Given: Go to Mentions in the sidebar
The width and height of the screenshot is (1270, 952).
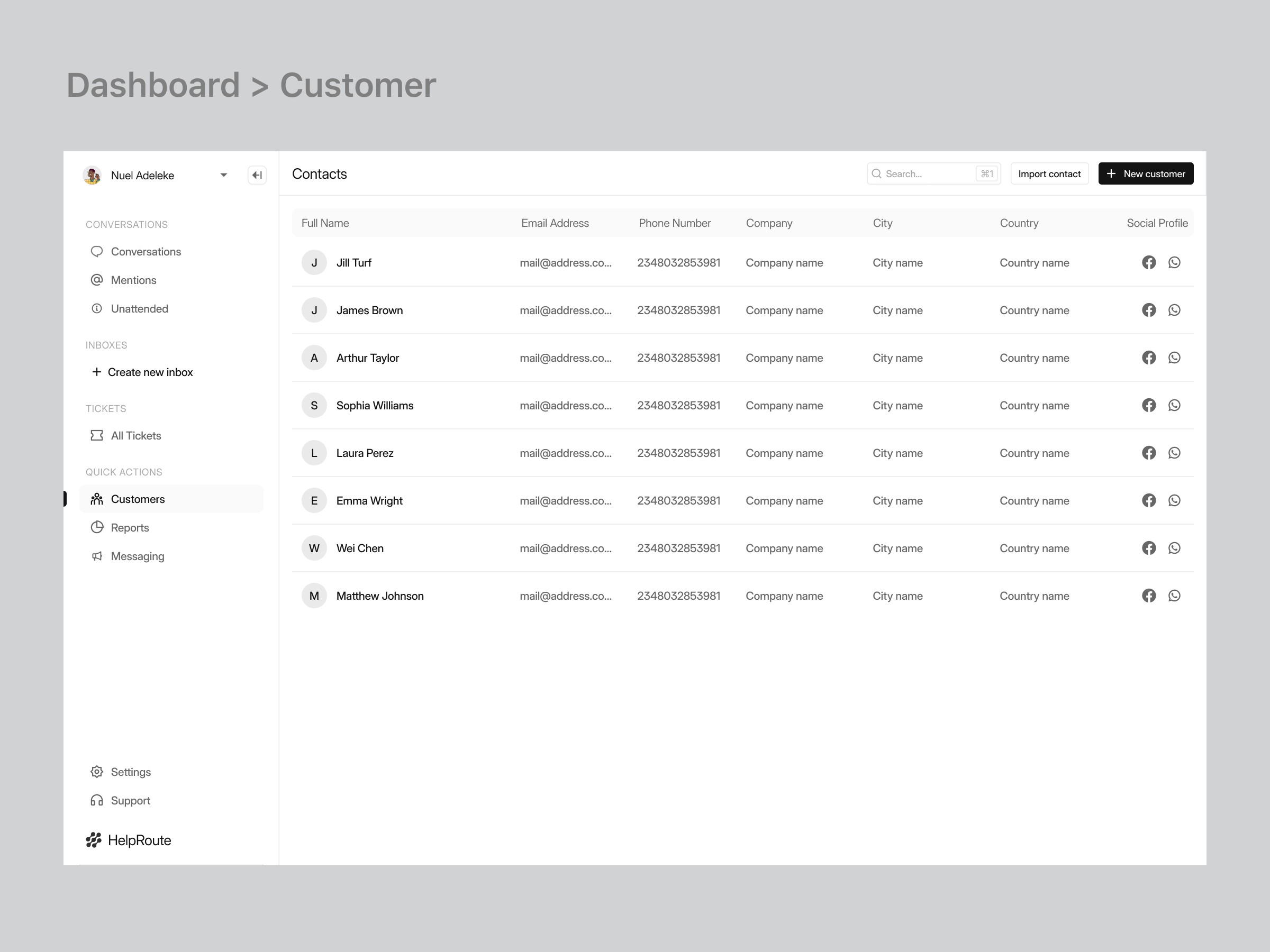Looking at the screenshot, I should click(x=133, y=280).
